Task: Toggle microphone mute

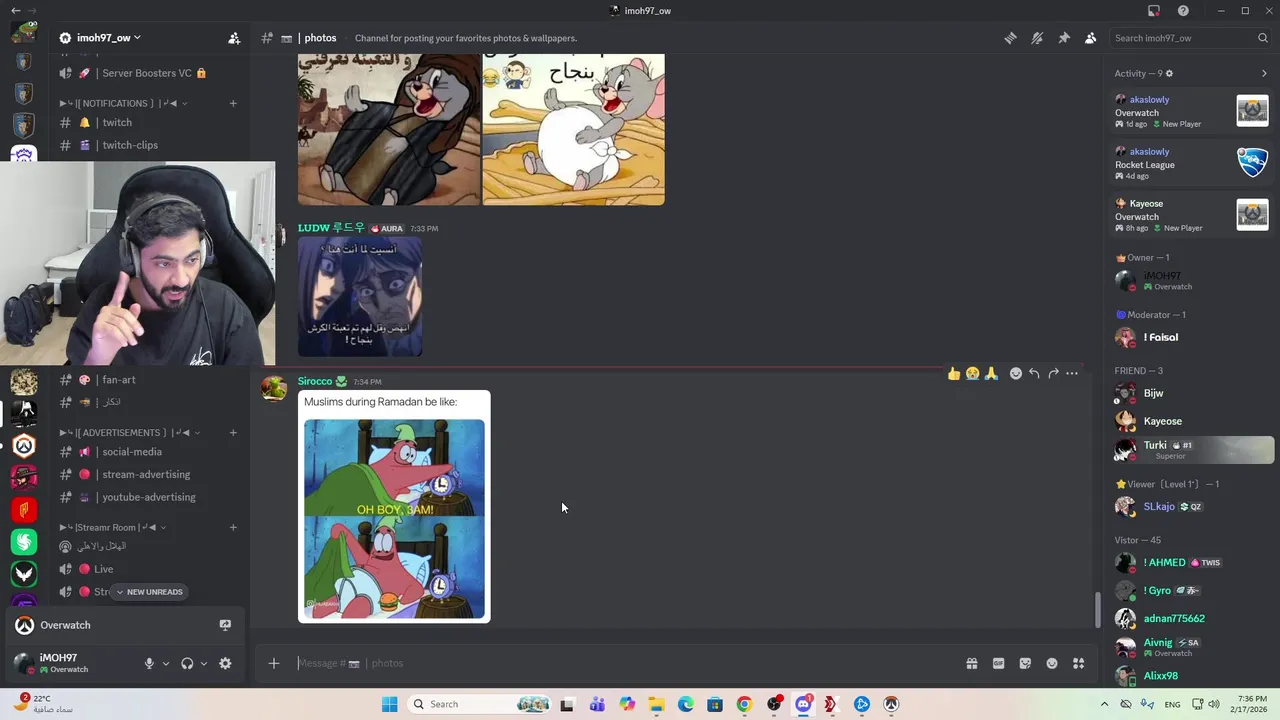Action: [x=149, y=663]
